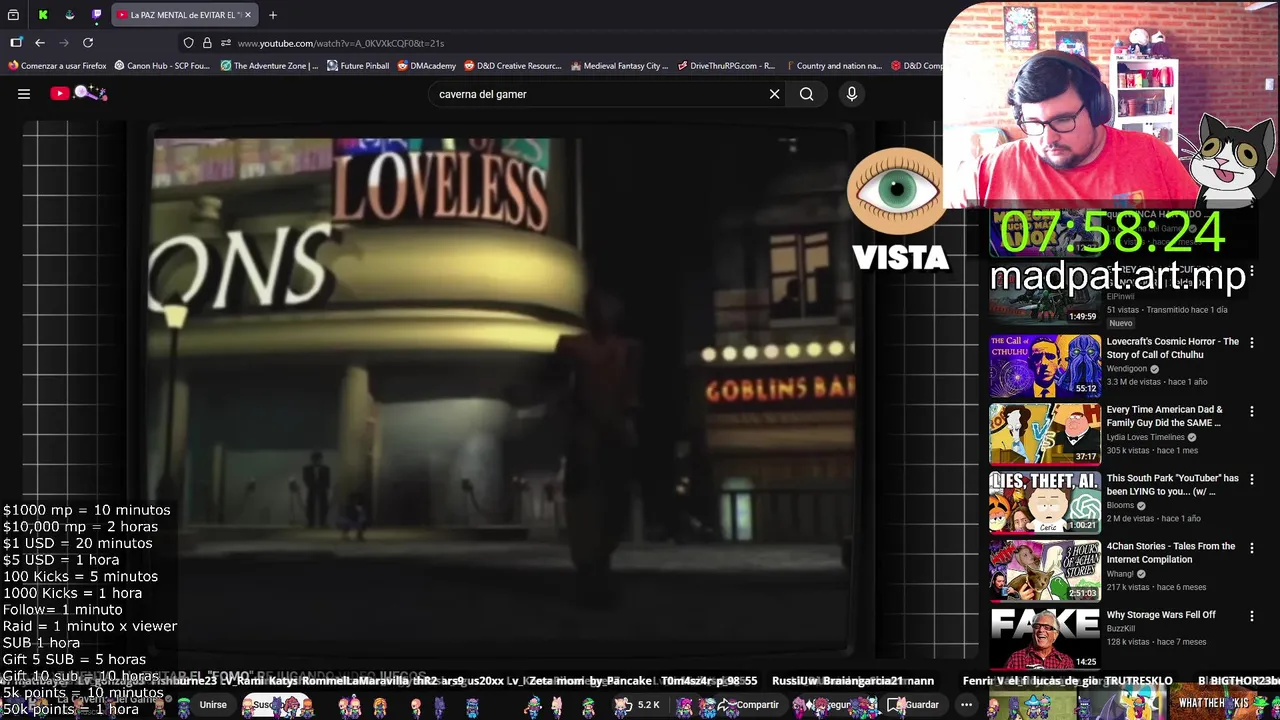The height and width of the screenshot is (720, 1280).
Task: Open 4Chan Stories video title
Action: click(x=1170, y=553)
